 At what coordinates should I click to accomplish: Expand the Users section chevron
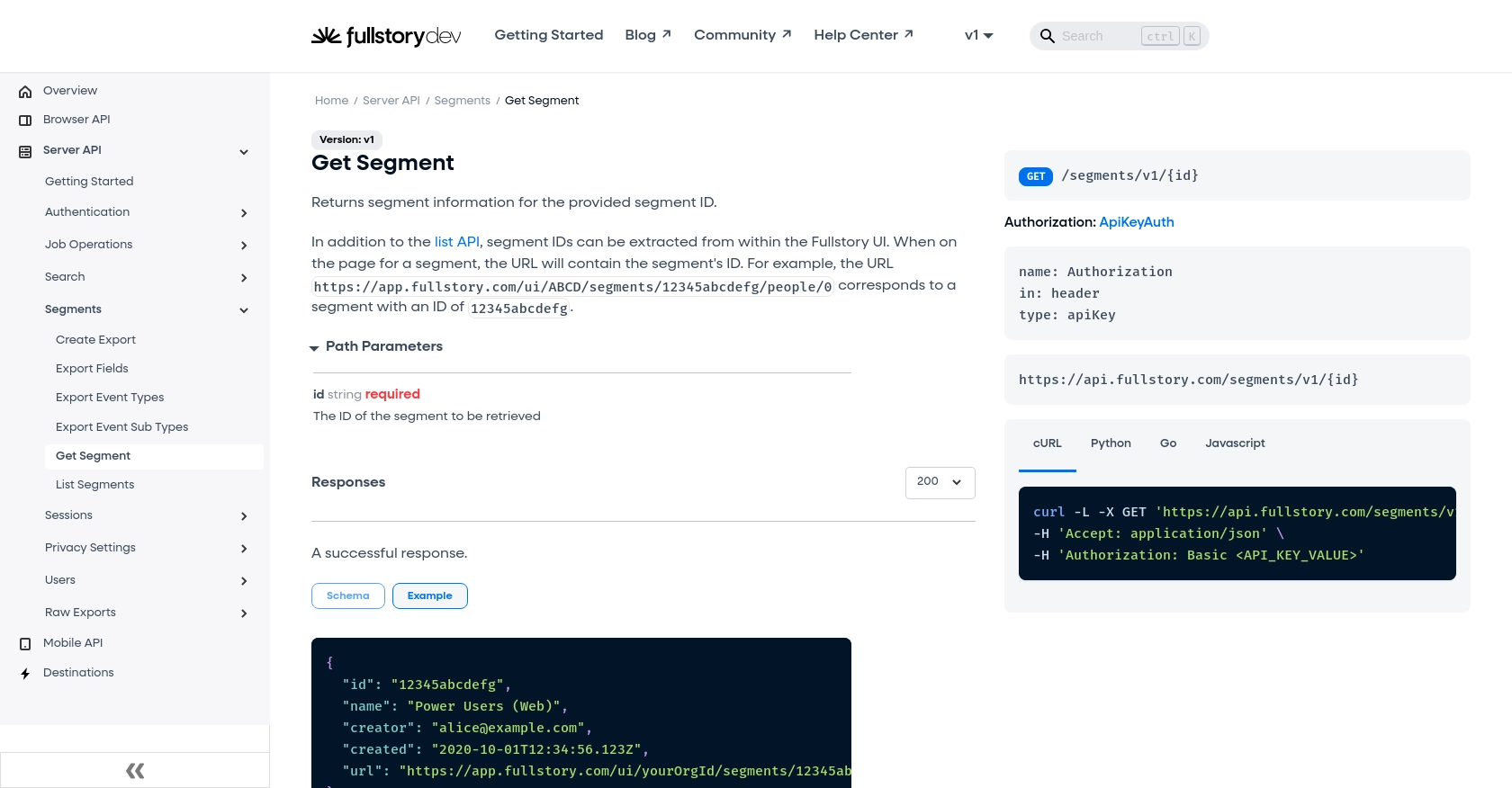[x=244, y=581]
